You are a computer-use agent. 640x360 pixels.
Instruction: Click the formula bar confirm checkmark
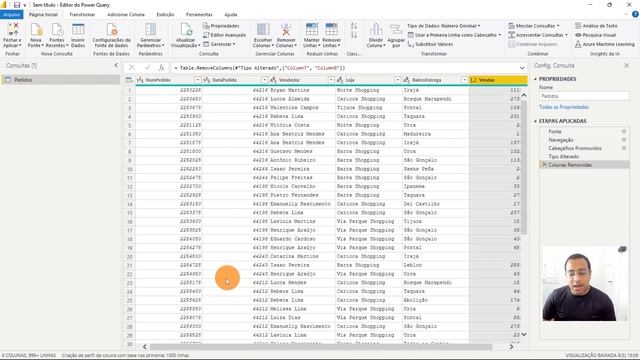[147, 68]
